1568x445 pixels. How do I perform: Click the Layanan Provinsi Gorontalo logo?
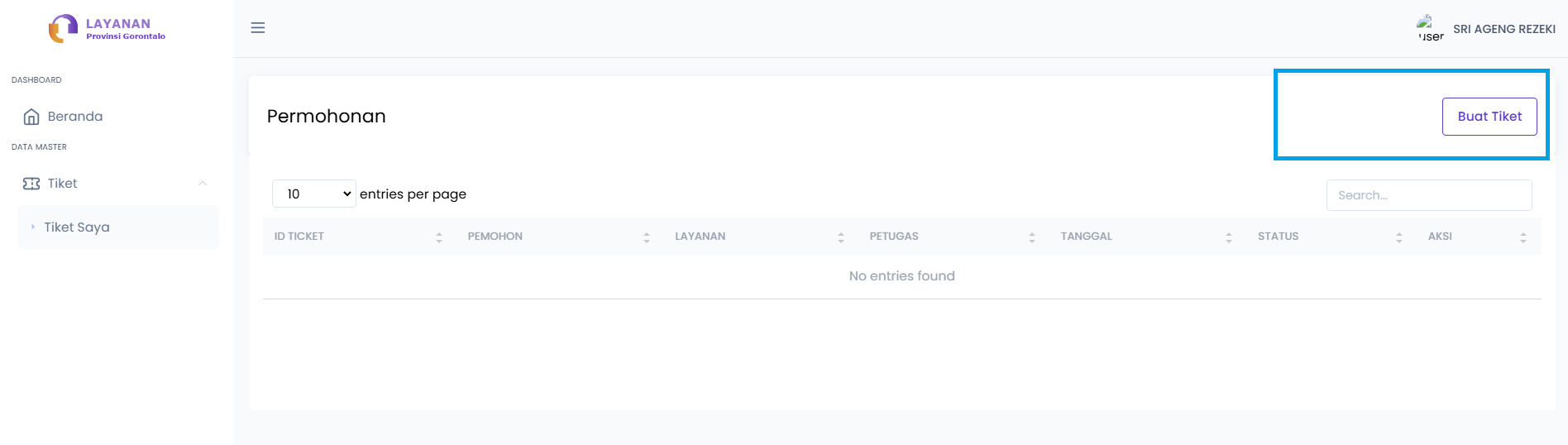point(107,29)
